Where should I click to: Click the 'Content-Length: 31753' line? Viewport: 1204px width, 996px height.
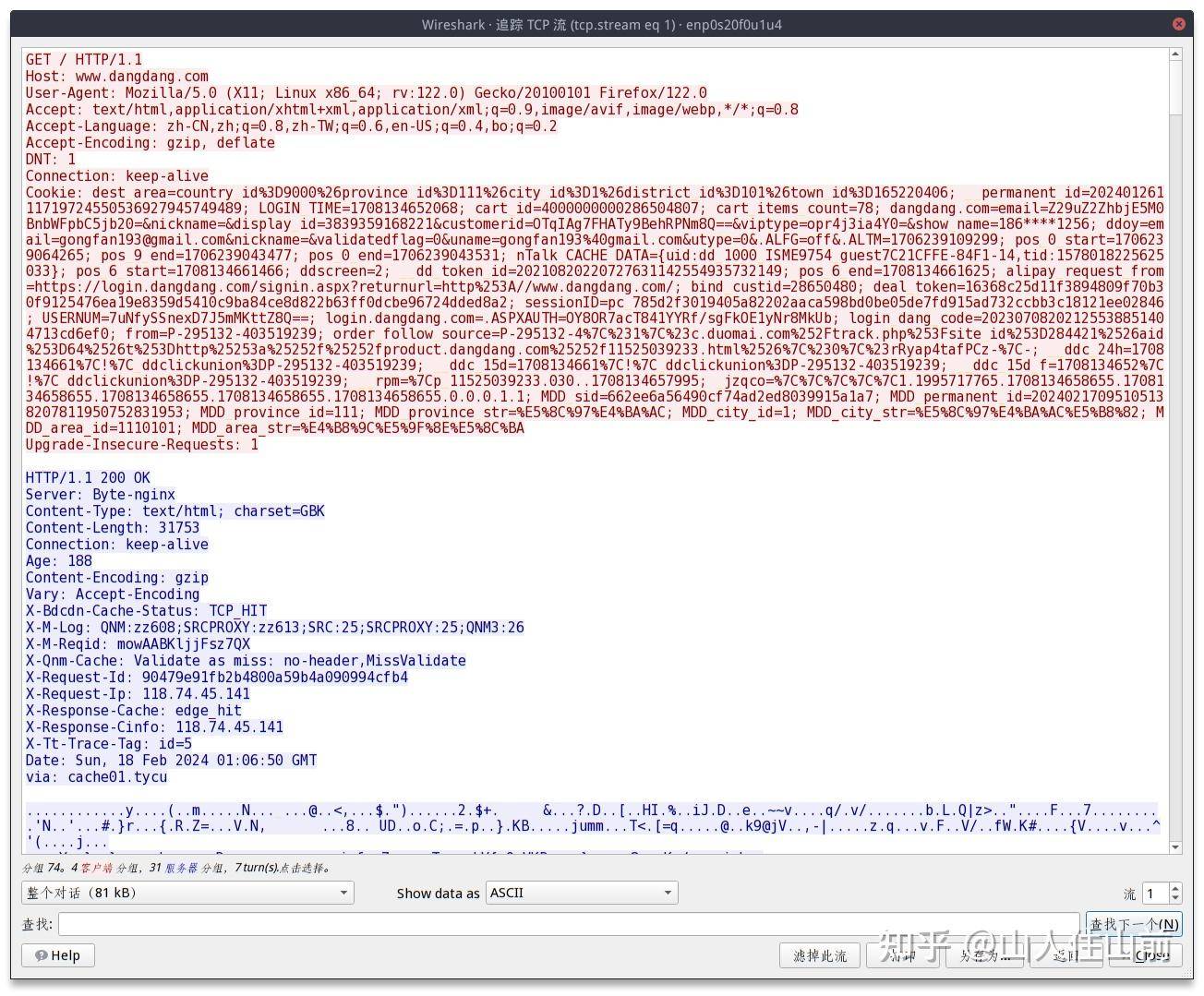[113, 528]
